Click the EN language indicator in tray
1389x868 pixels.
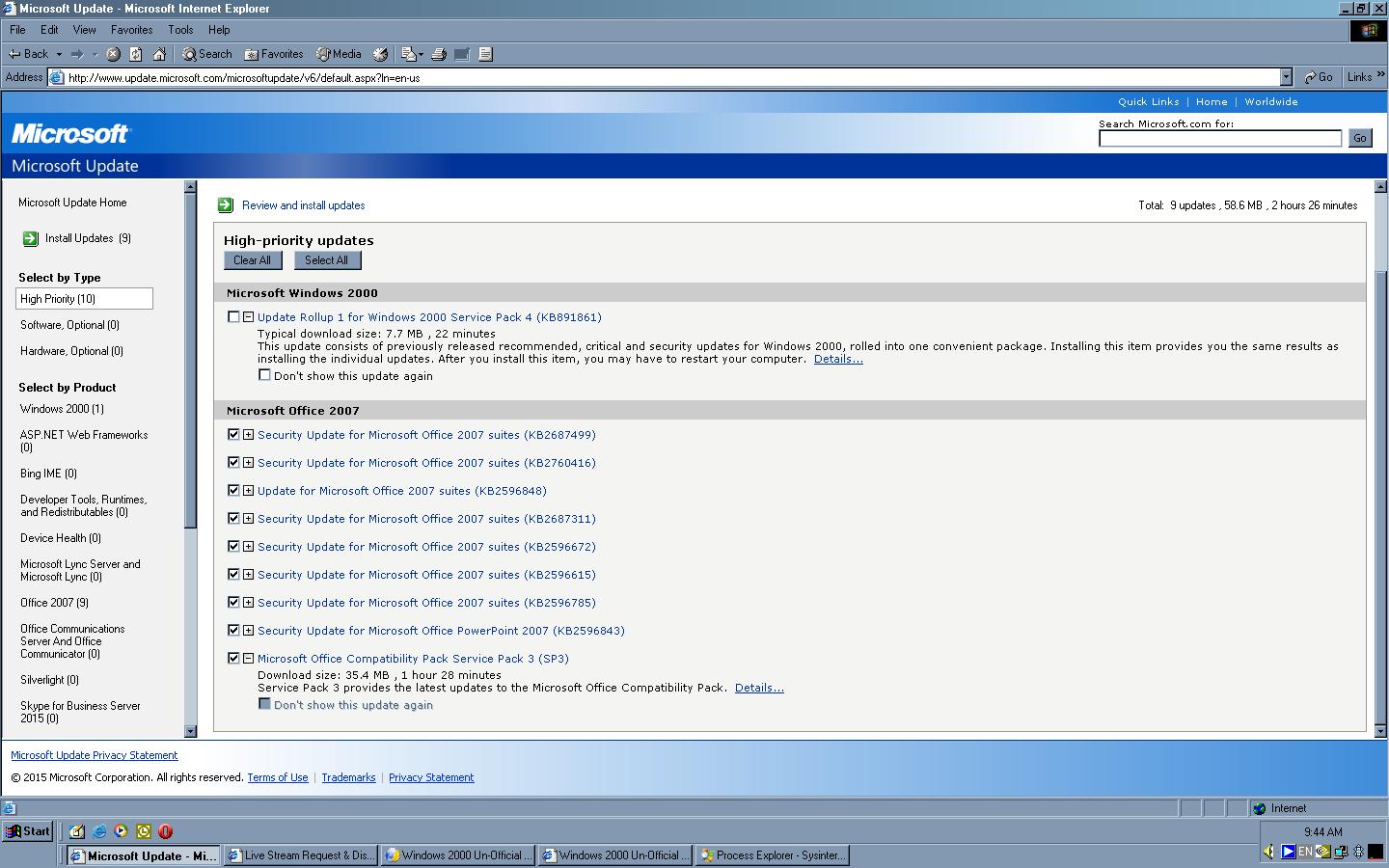pyautogui.click(x=1305, y=852)
